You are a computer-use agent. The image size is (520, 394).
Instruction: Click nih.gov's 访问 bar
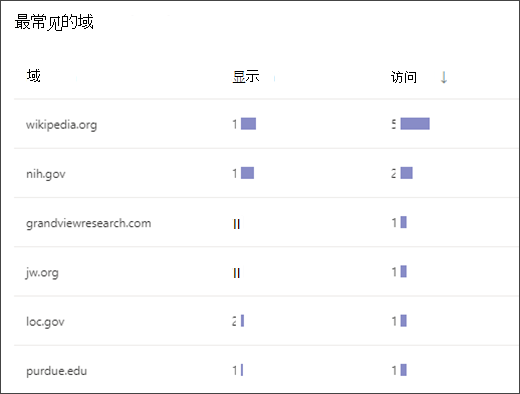point(407,173)
